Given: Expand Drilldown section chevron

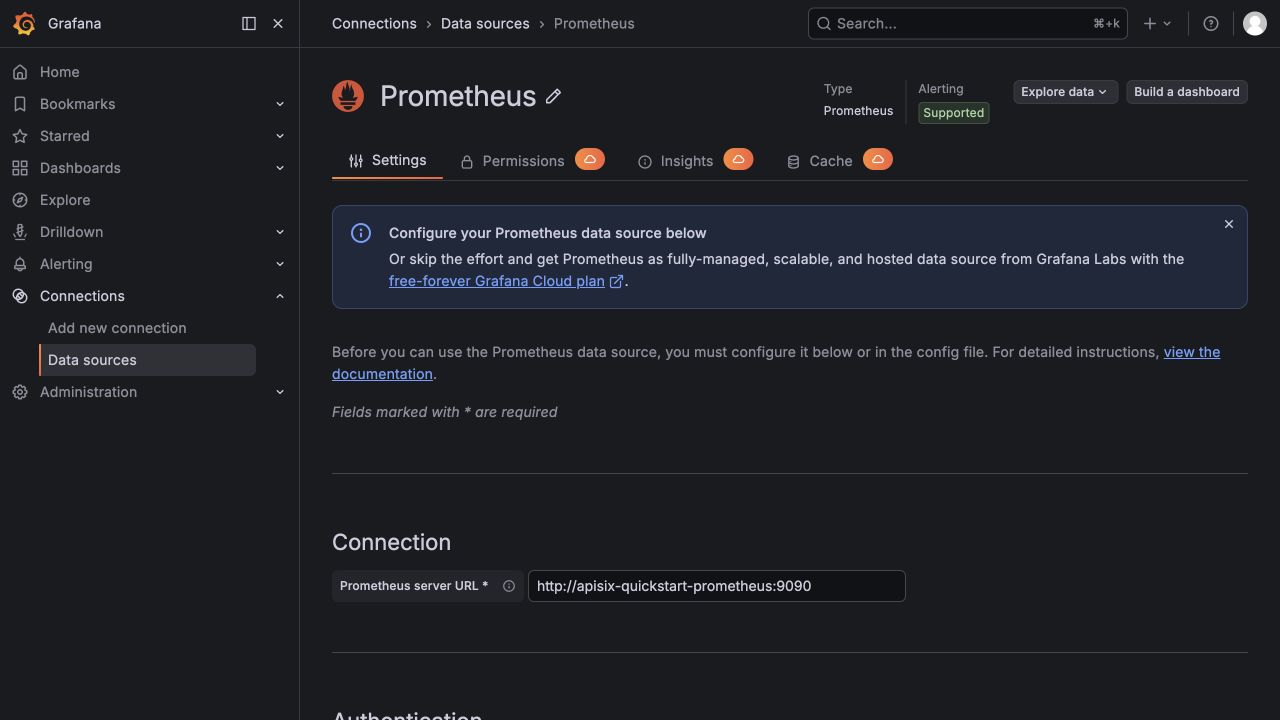Looking at the screenshot, I should coord(280,232).
